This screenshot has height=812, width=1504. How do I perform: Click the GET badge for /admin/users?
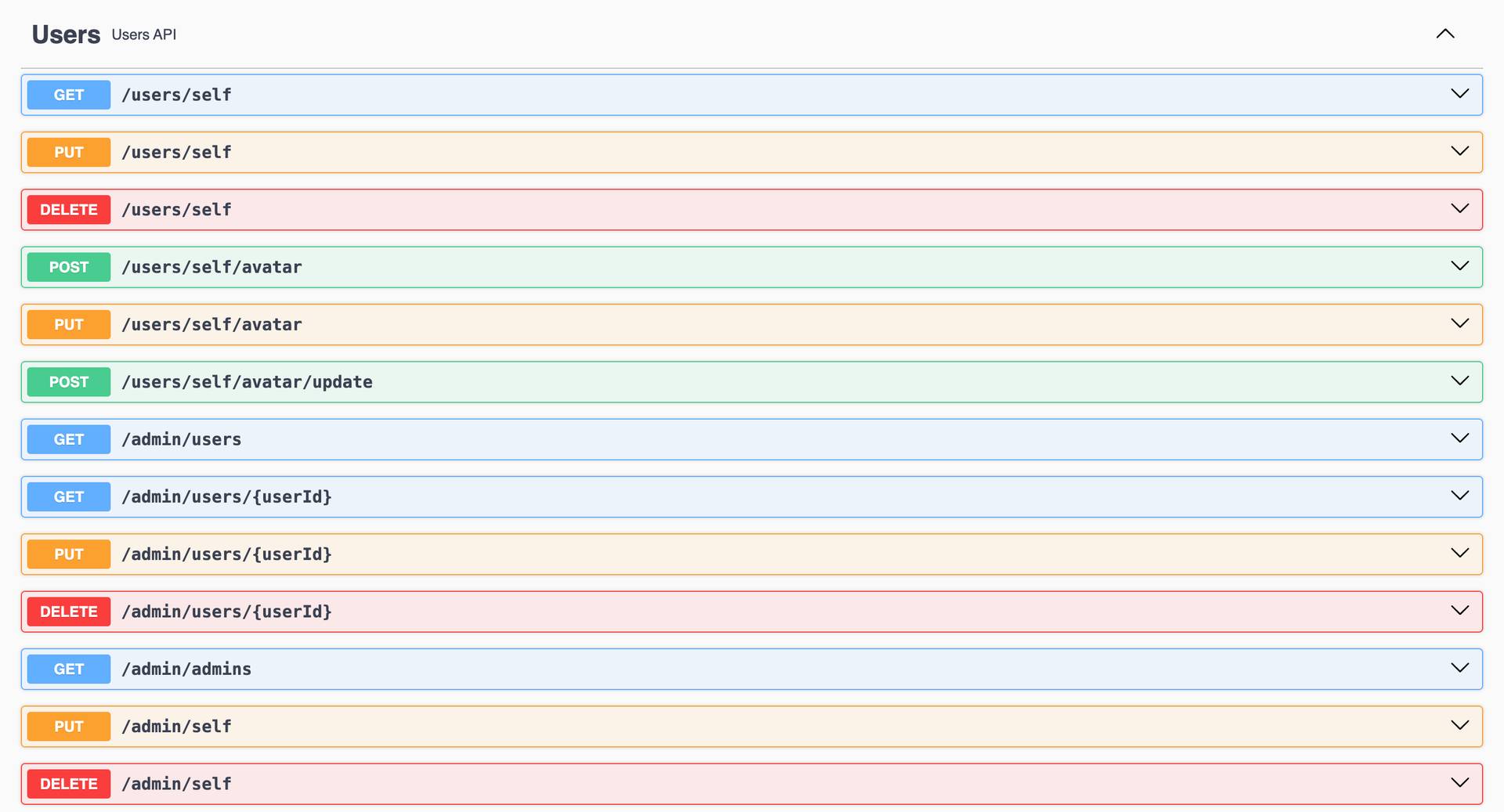coord(69,439)
